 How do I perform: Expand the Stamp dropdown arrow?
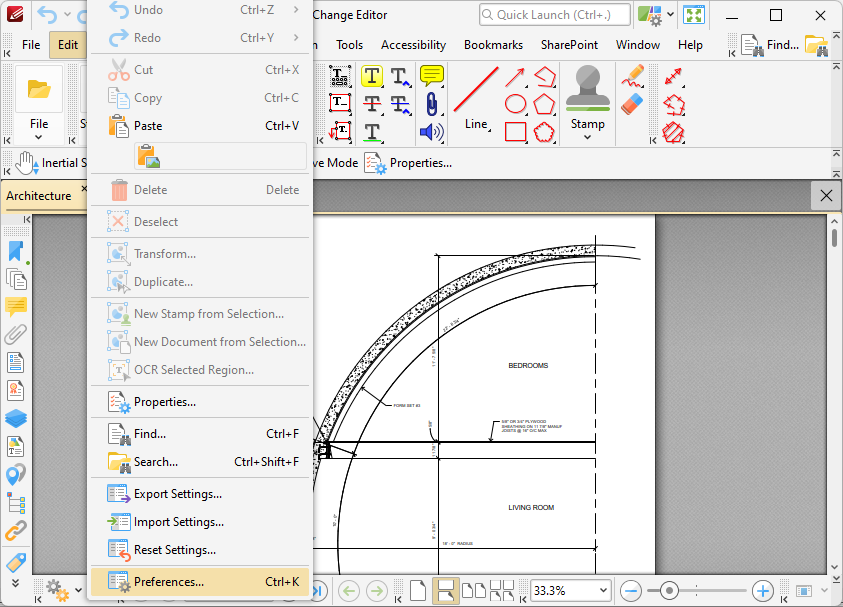point(588,138)
